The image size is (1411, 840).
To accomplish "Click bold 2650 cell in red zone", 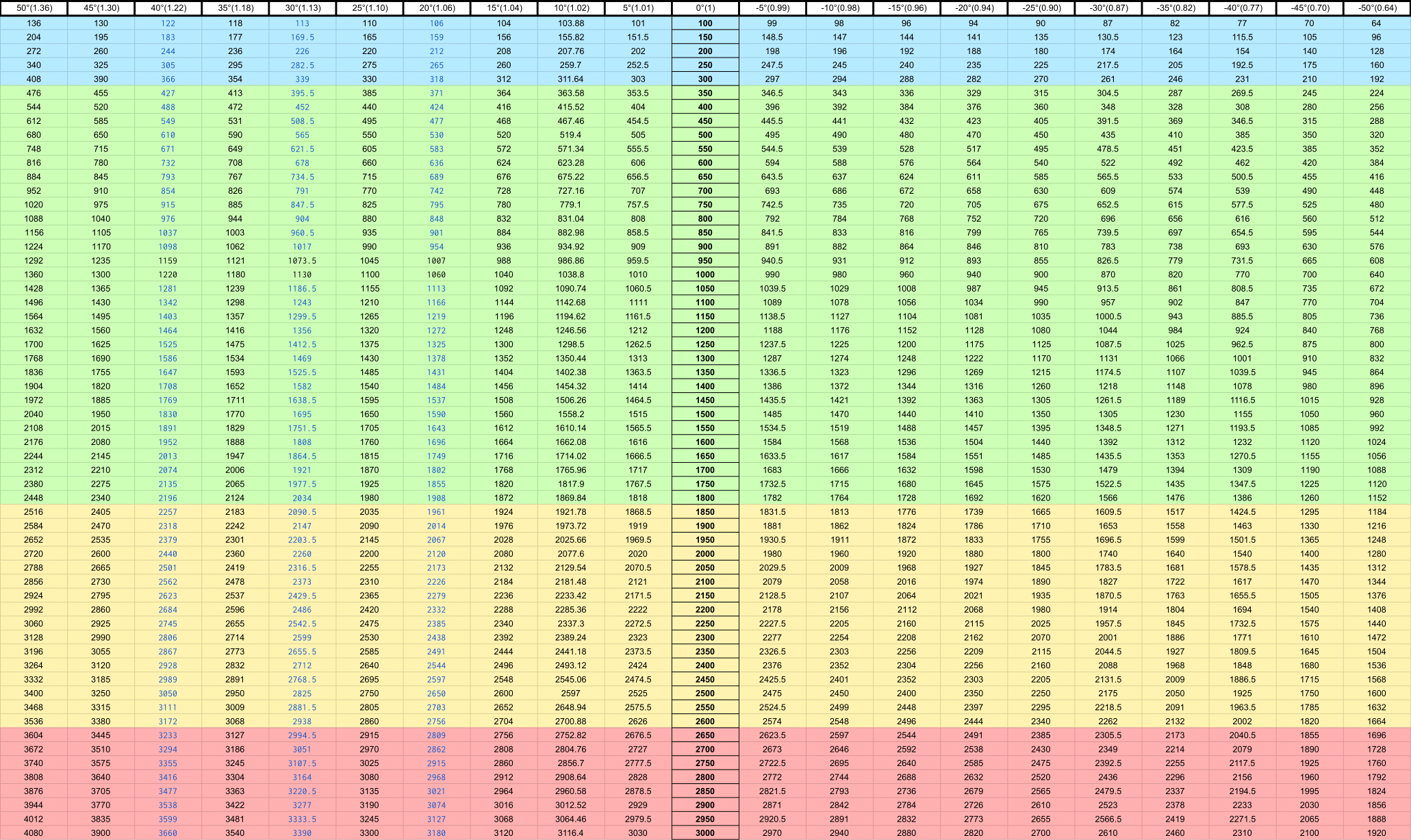I will (704, 735).
